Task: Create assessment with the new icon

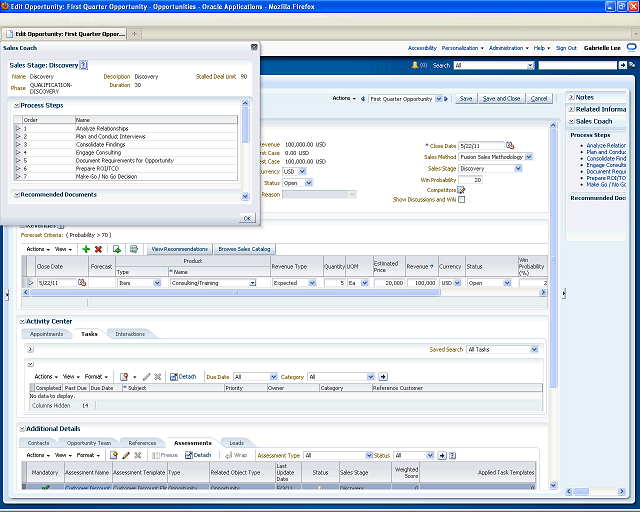Action: (x=113, y=455)
